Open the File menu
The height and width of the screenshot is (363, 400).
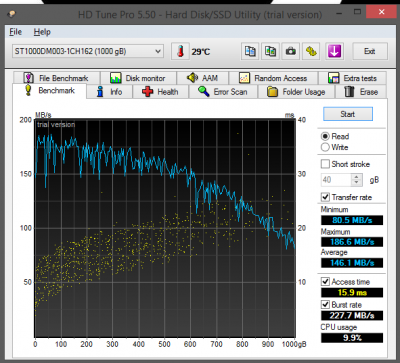pos(15,32)
